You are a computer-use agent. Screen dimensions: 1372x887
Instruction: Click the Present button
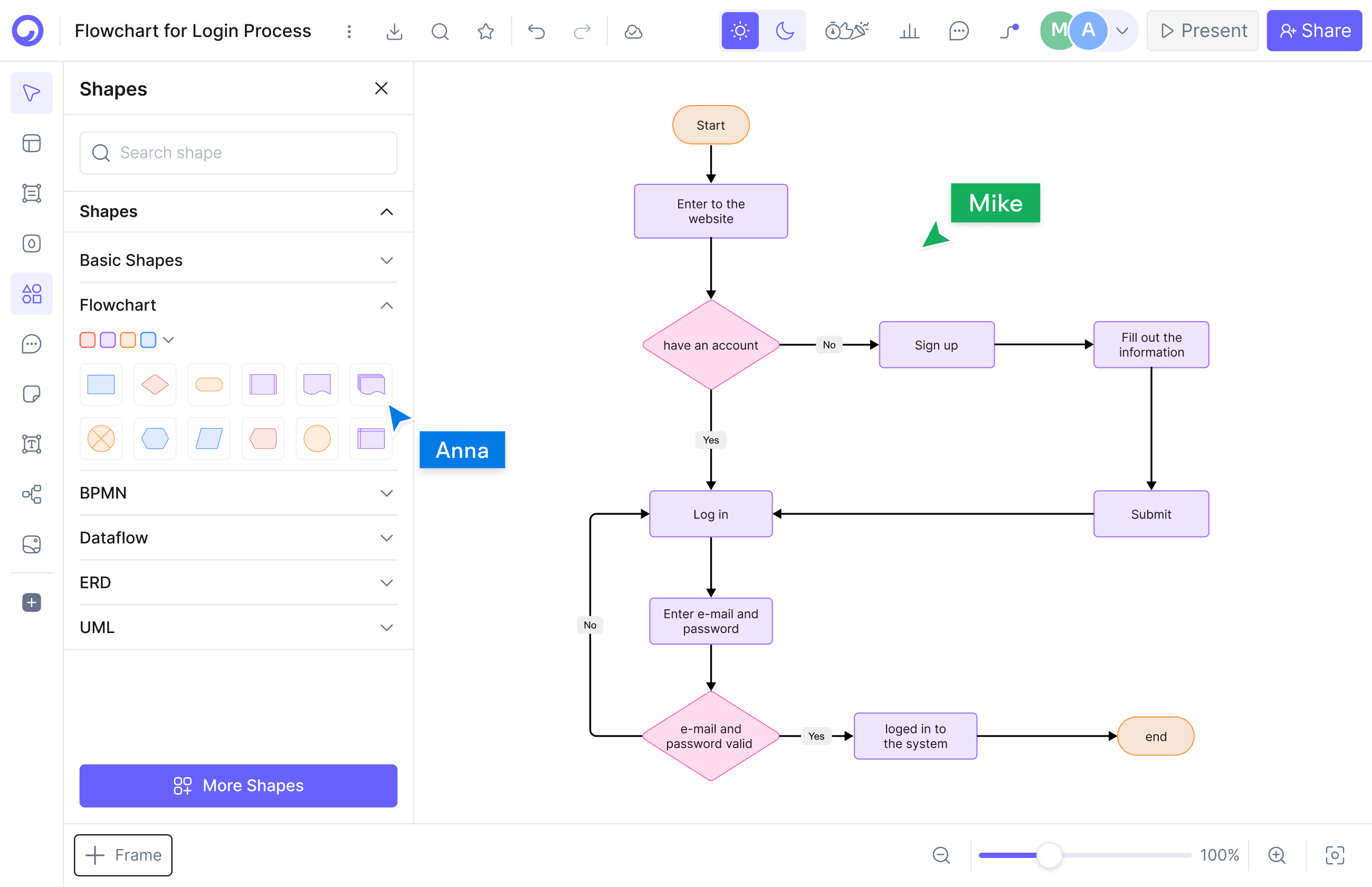[x=1202, y=31]
